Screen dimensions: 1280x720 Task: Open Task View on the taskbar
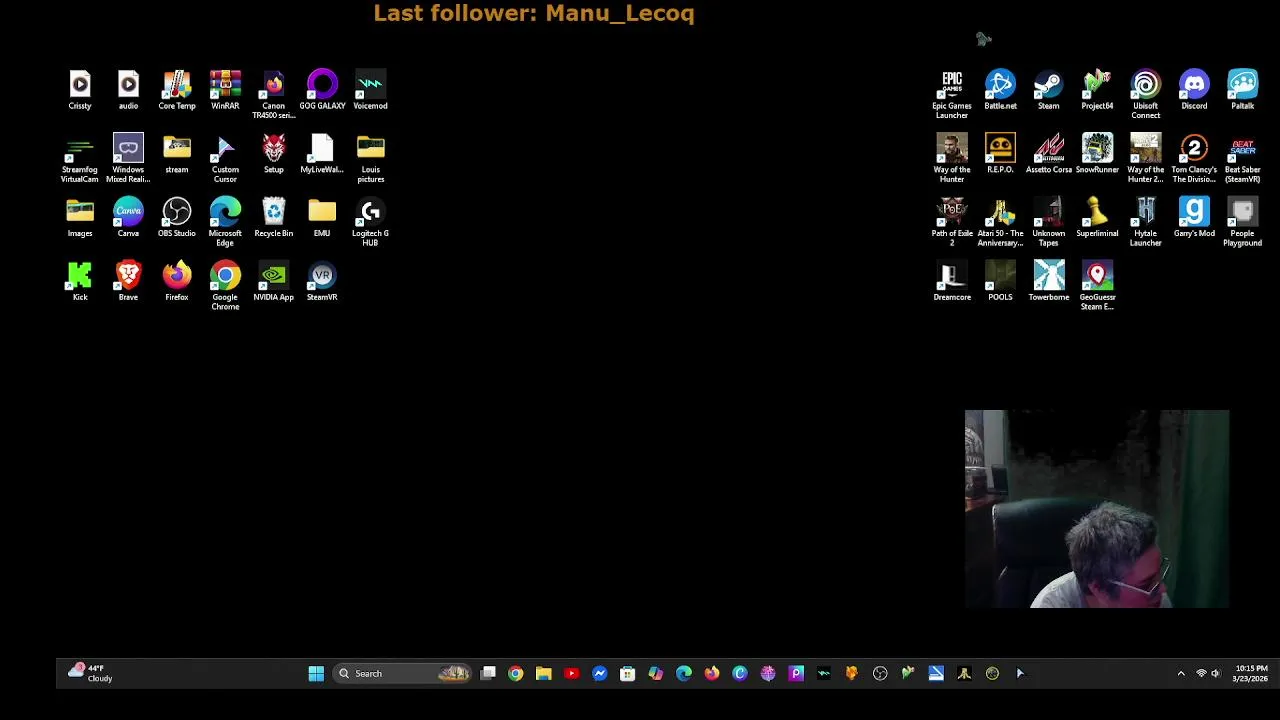tap(488, 673)
